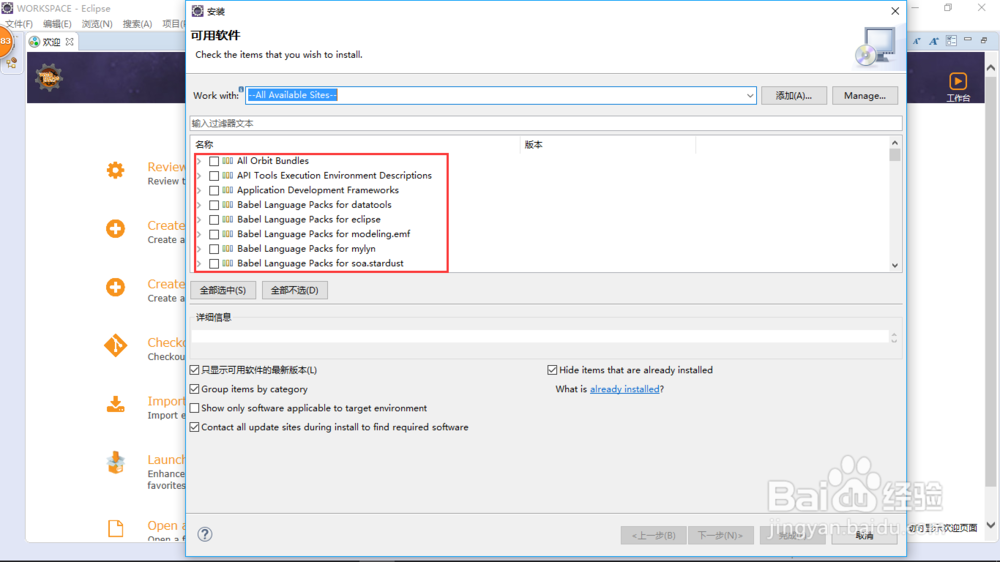Expand Application Development Frameworks node
Image resolution: width=1000 pixels, height=562 pixels.
tap(199, 191)
